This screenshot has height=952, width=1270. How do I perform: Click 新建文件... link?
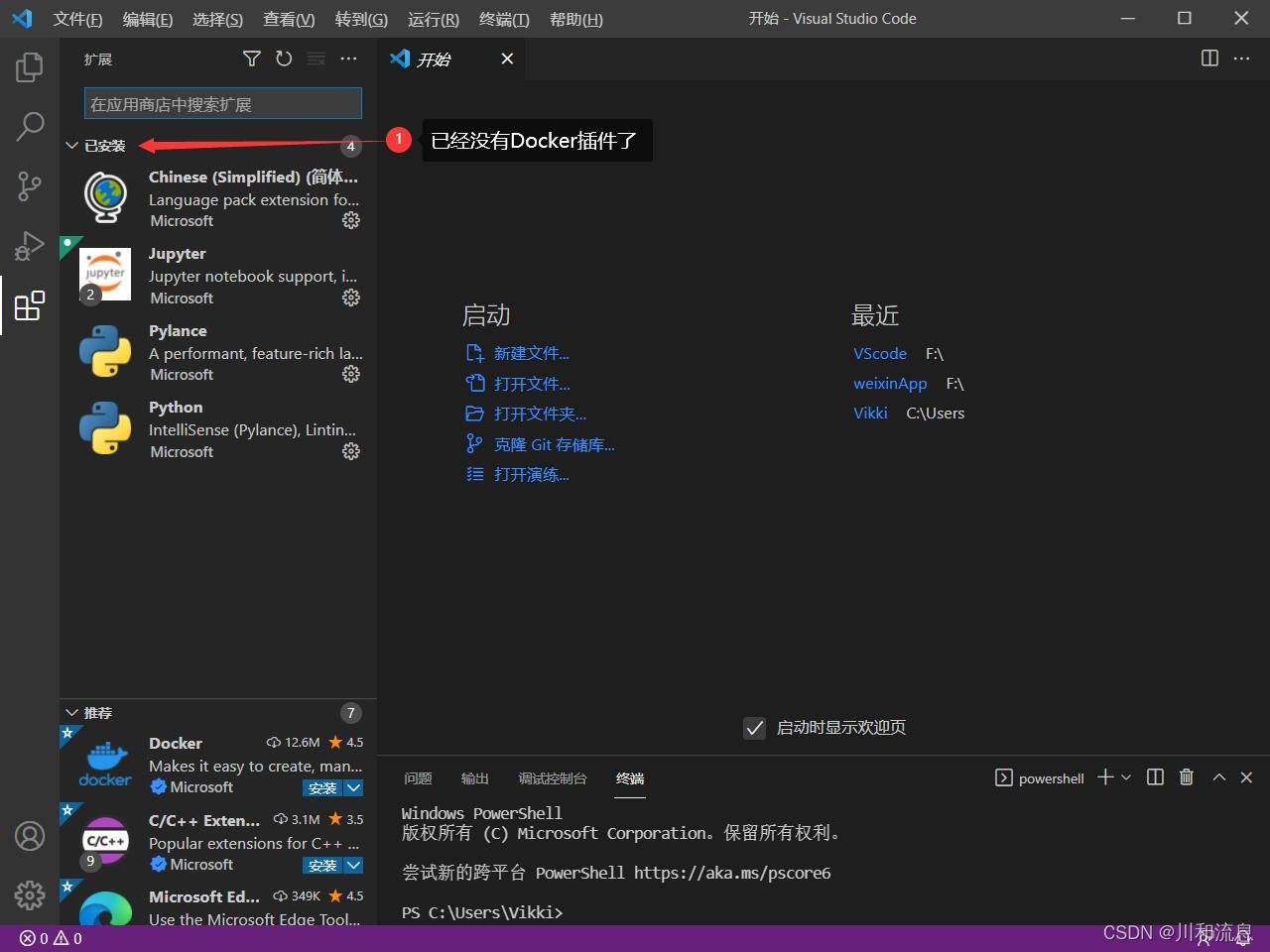532,353
